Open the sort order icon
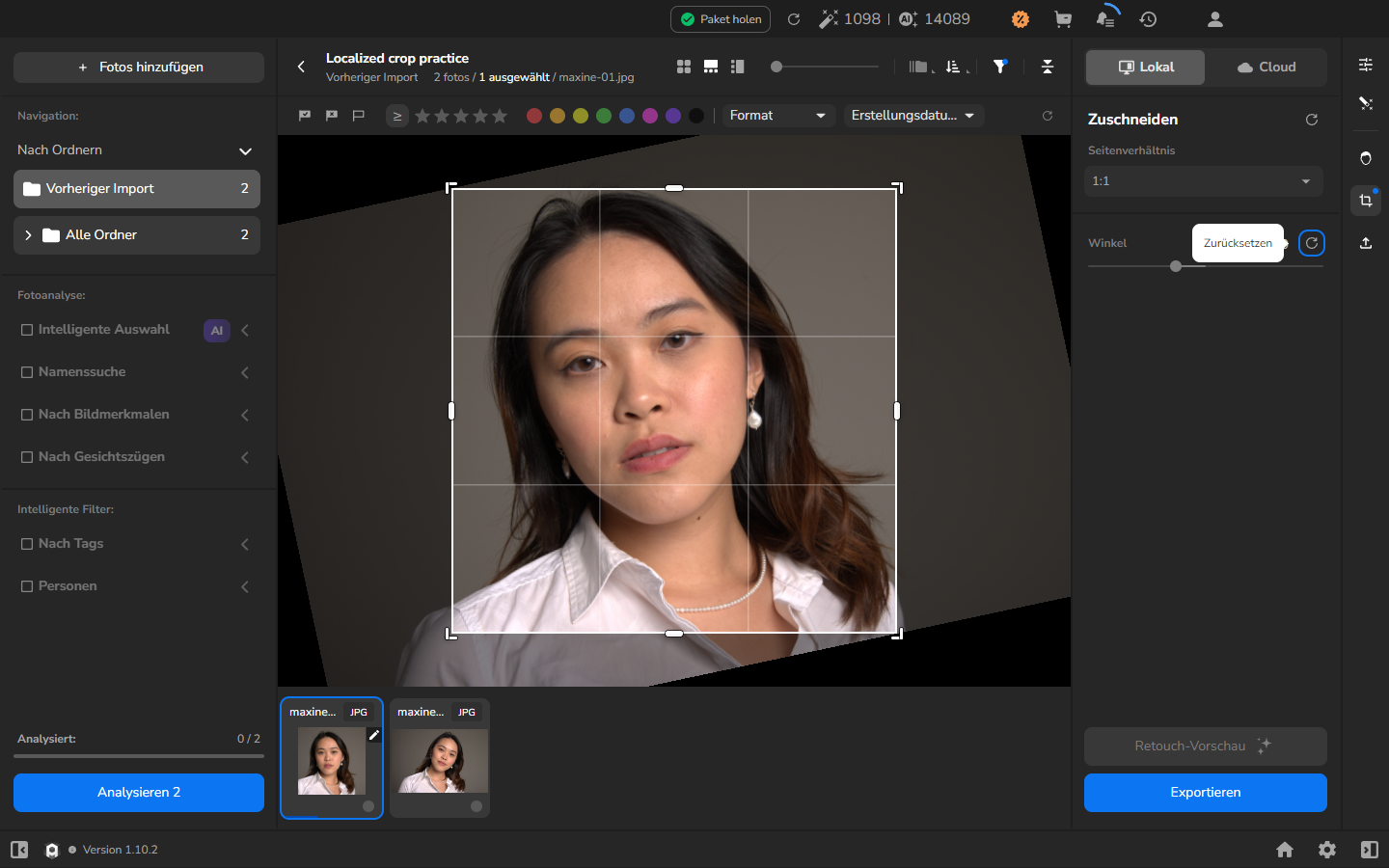The height and width of the screenshot is (868, 1389). pyautogui.click(x=955, y=67)
